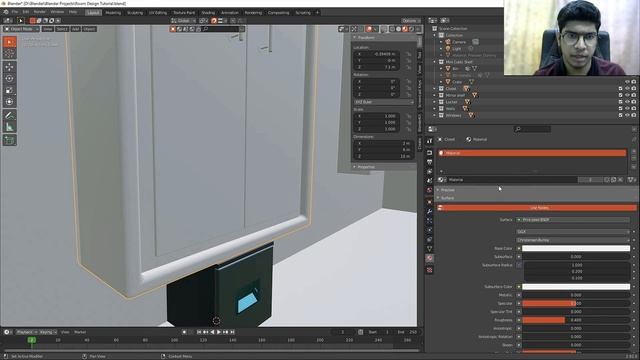This screenshot has height=360, width=640.
Task: Select the Add Cube tool
Action: coord(9,140)
